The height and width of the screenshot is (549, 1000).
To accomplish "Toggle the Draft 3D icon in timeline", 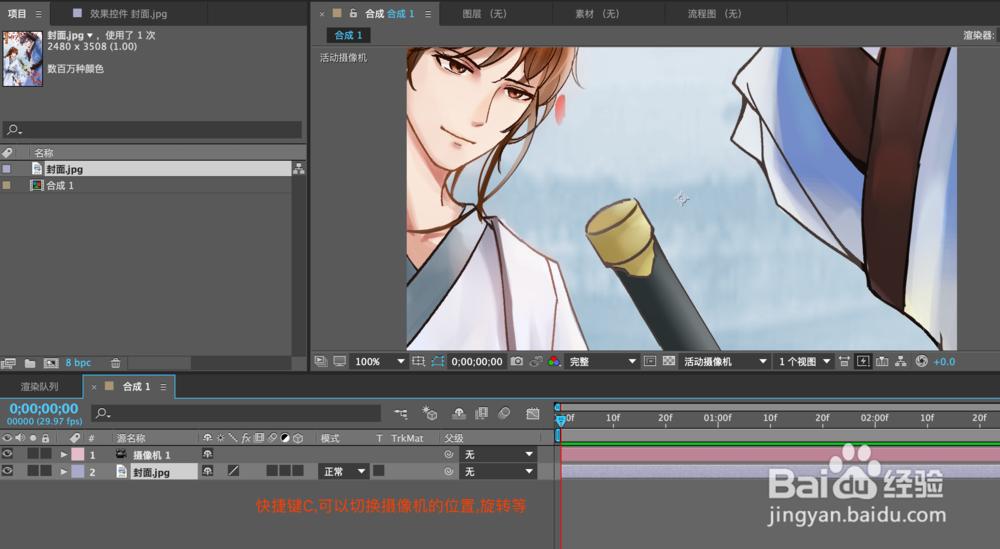I will point(430,414).
